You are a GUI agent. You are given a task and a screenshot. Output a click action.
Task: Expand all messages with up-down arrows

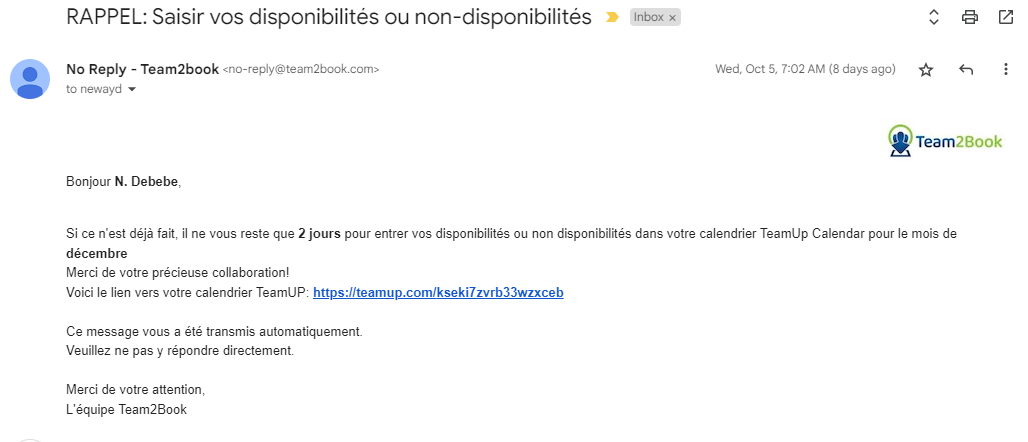(934, 18)
